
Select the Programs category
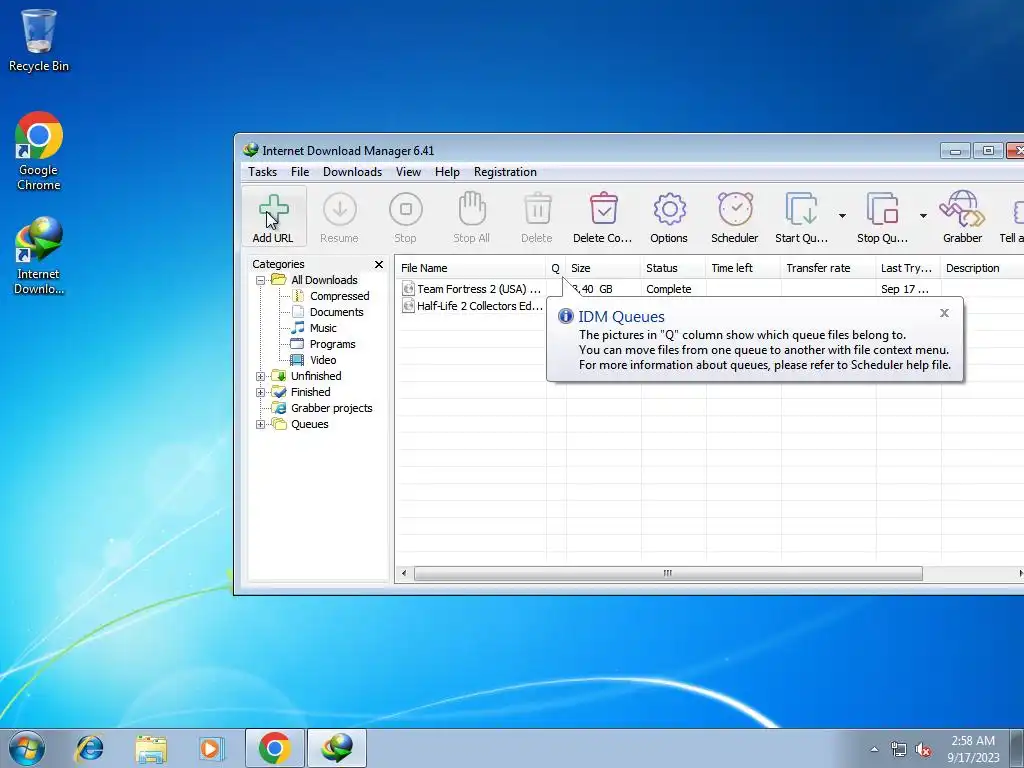332,344
